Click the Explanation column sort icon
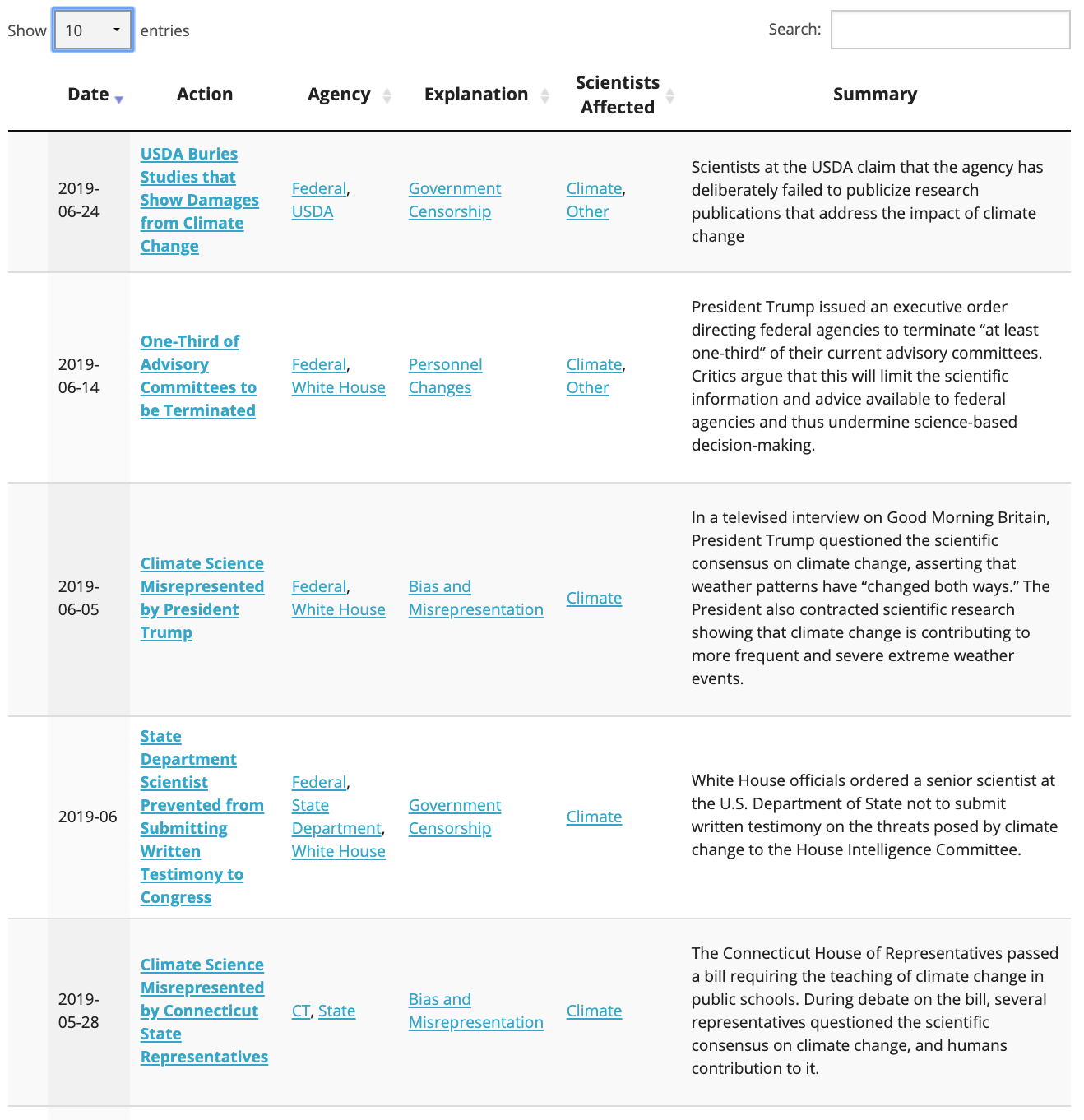Screen dimensions: 1084x1120 pos(544,95)
